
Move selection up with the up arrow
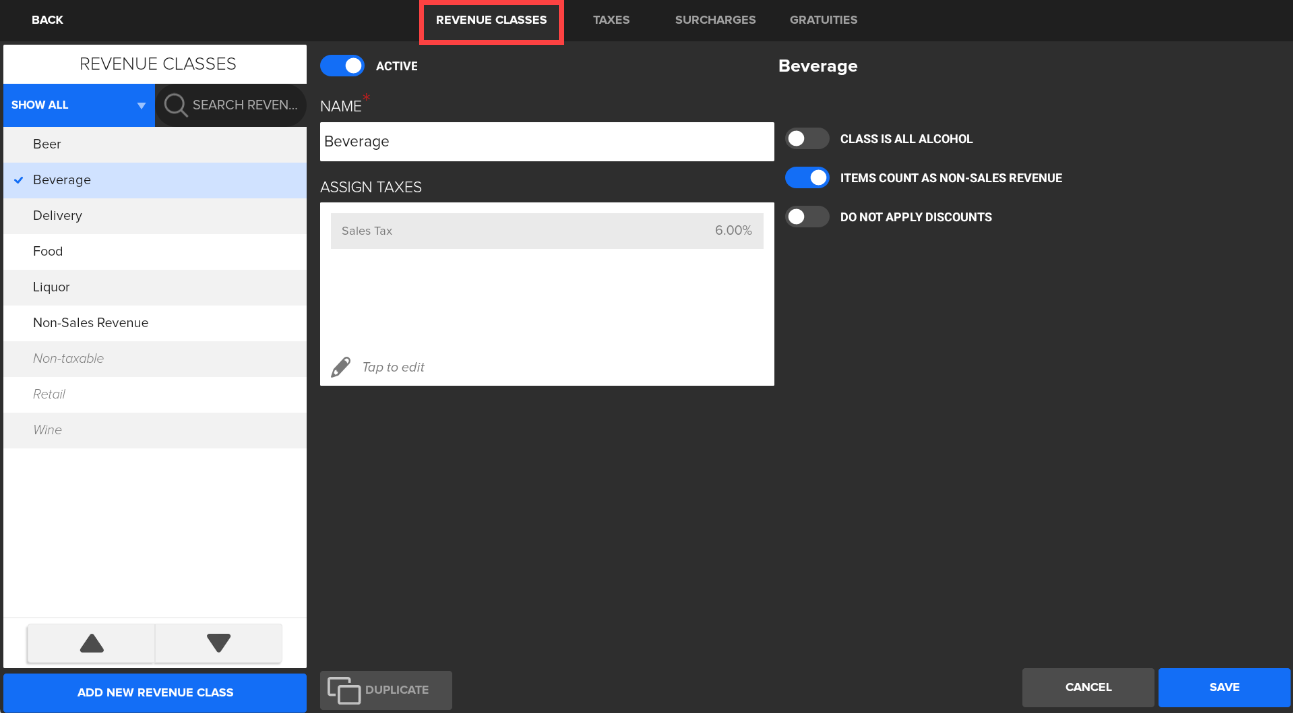pos(91,643)
